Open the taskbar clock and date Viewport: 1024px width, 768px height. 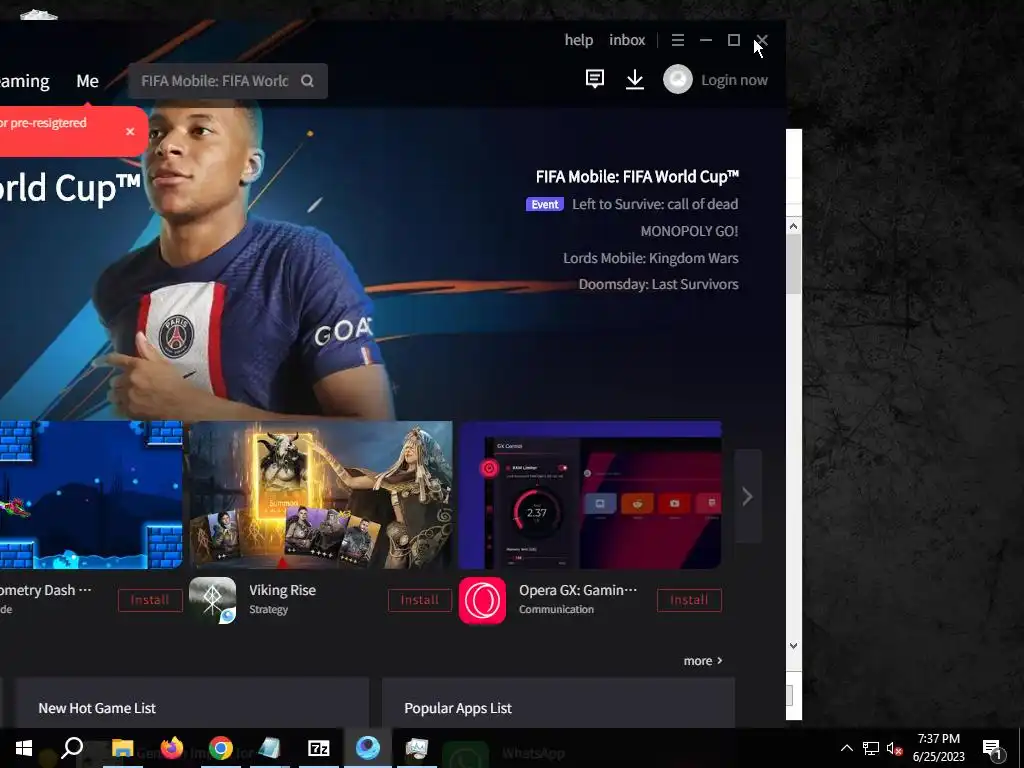point(938,748)
